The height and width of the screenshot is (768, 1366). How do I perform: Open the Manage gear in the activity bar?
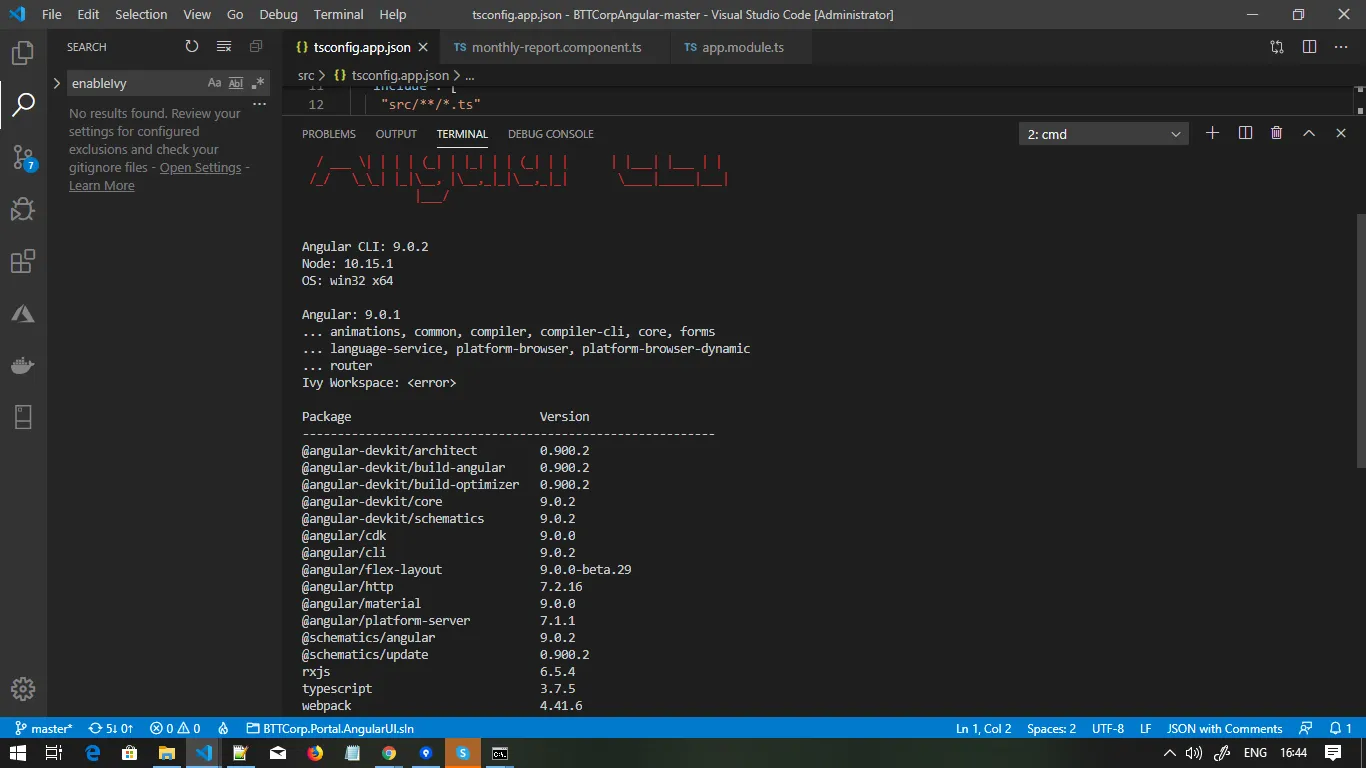point(23,689)
